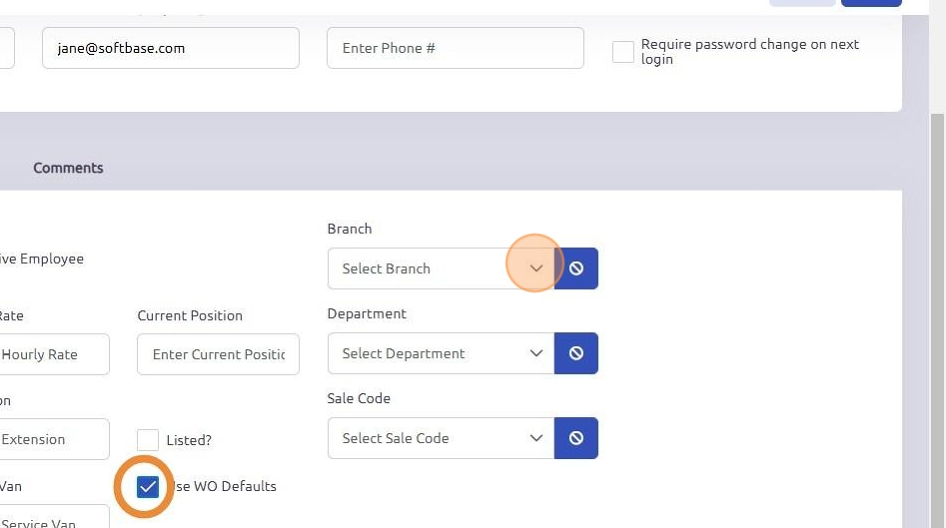Focus the Enter Phone # field
Viewport: 946px width, 528px height.
[455, 48]
